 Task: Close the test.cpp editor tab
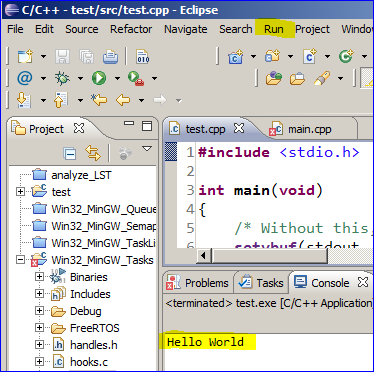point(239,128)
